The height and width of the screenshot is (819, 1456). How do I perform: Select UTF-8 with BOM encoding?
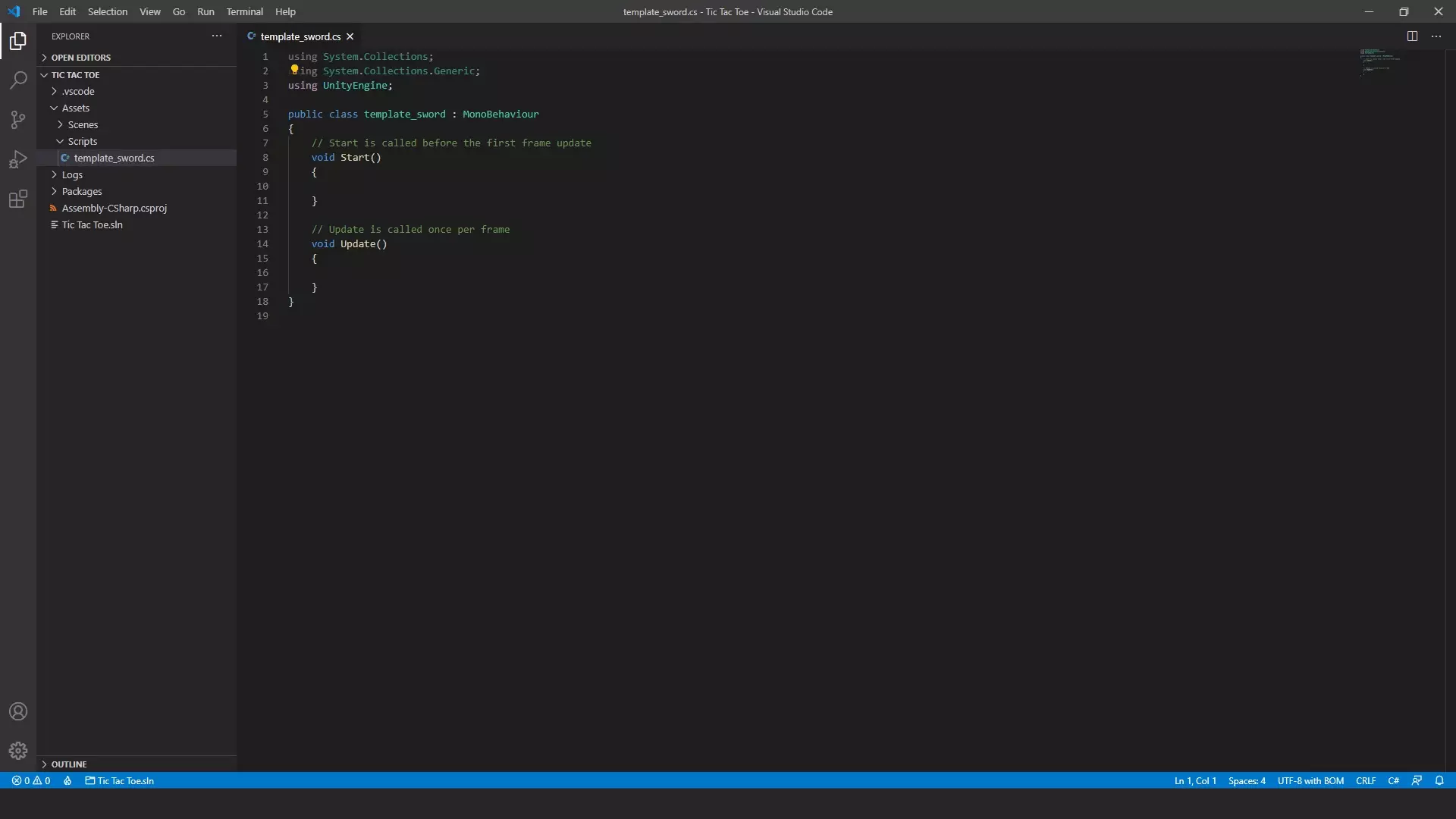tap(1310, 780)
